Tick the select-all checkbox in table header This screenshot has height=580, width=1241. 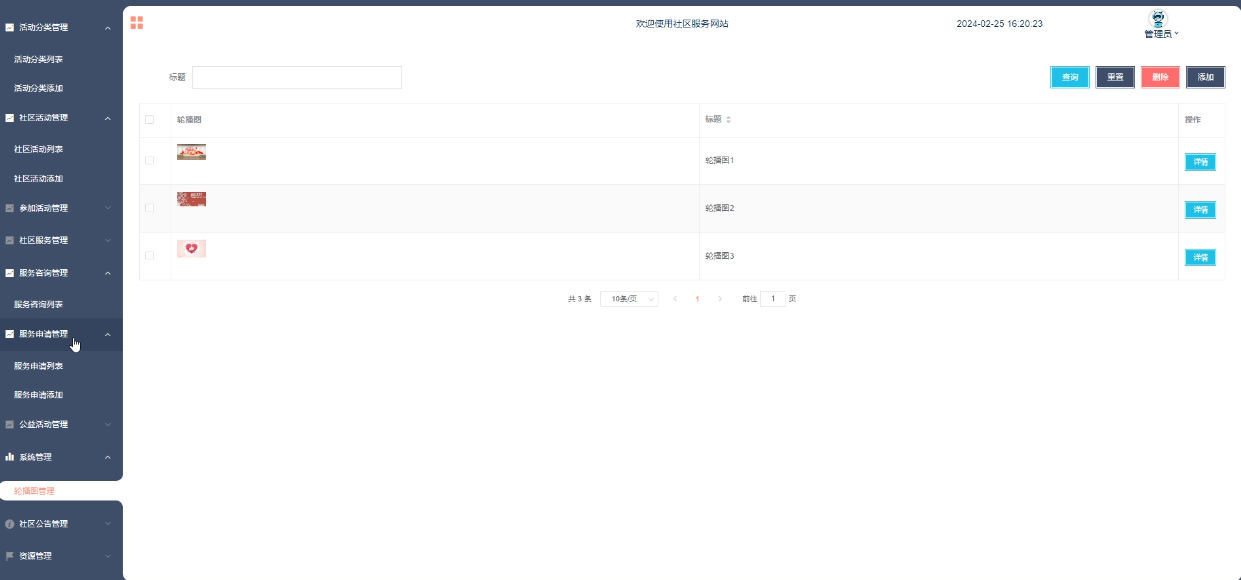[x=150, y=120]
